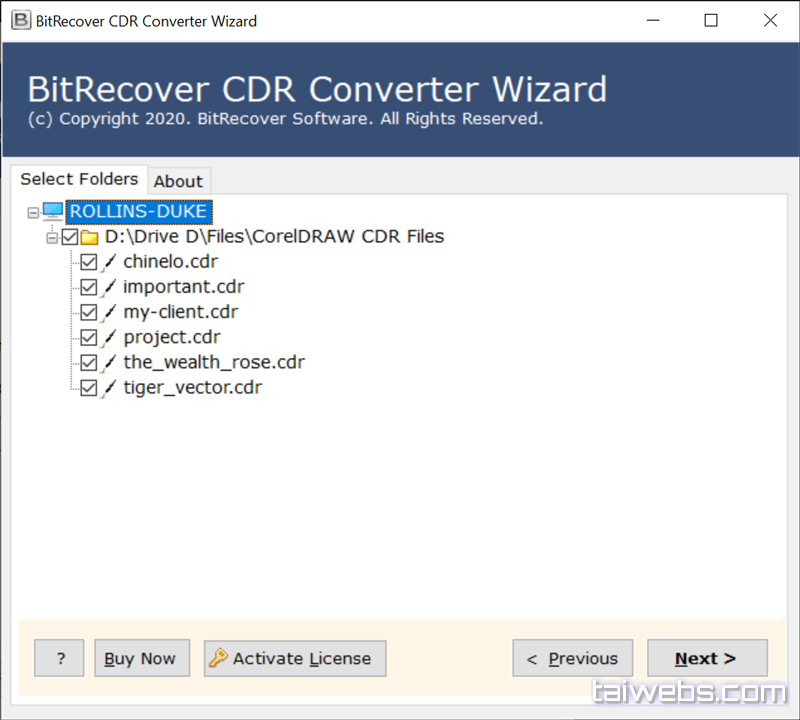Click the computer icon beside ROLLINS-DUKE
The image size is (800, 720).
pos(53,211)
